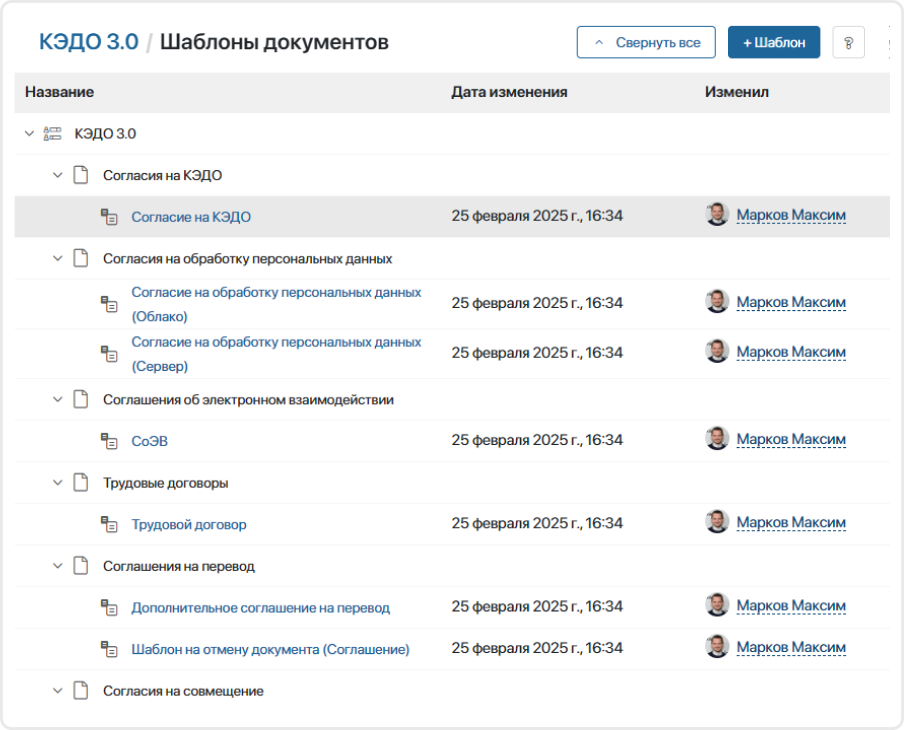Toggle the Согласия на совмещение group chevron

57,691
